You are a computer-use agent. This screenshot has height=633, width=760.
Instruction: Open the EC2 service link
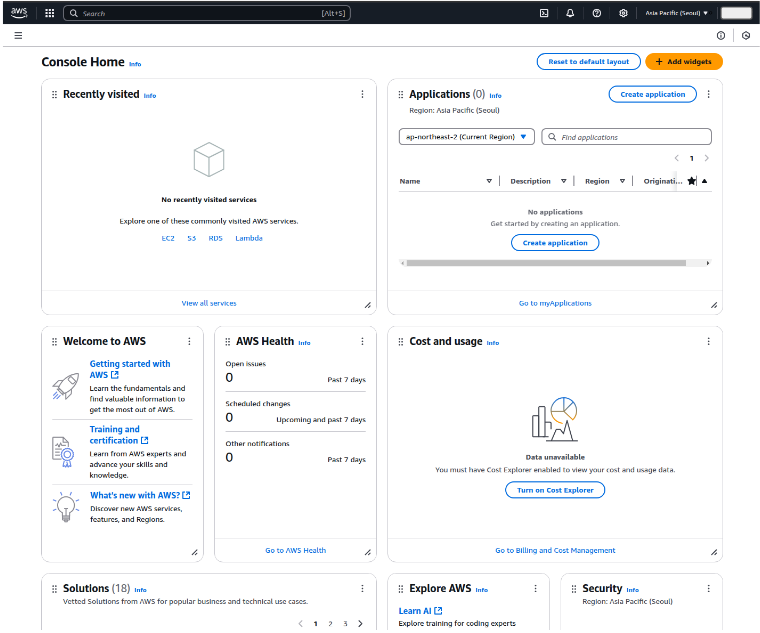point(168,238)
